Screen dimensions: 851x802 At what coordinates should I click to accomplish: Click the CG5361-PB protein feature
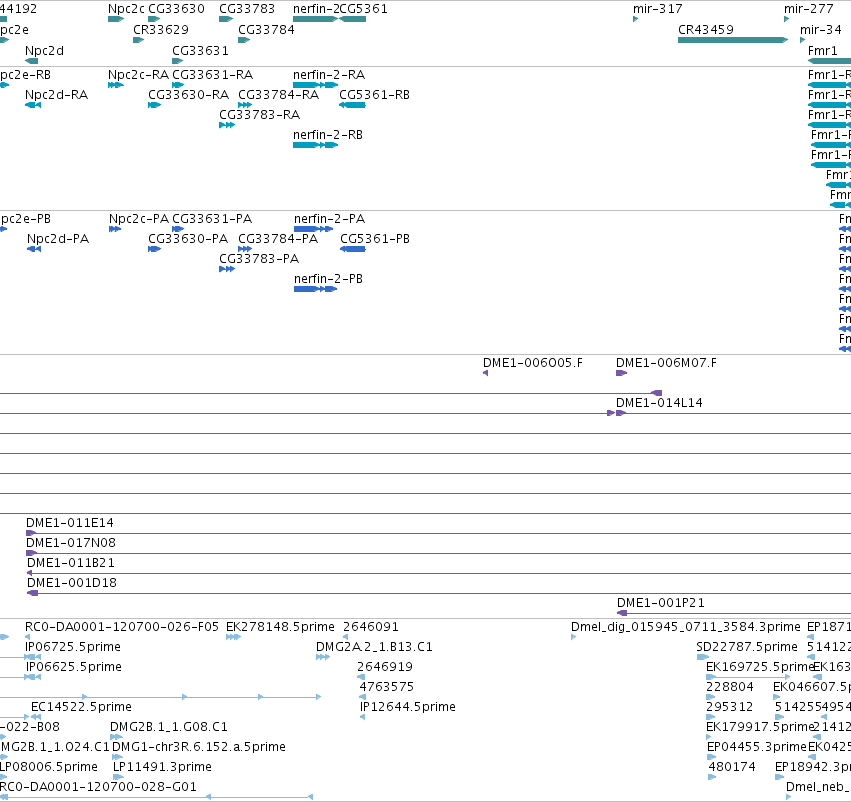[353, 249]
